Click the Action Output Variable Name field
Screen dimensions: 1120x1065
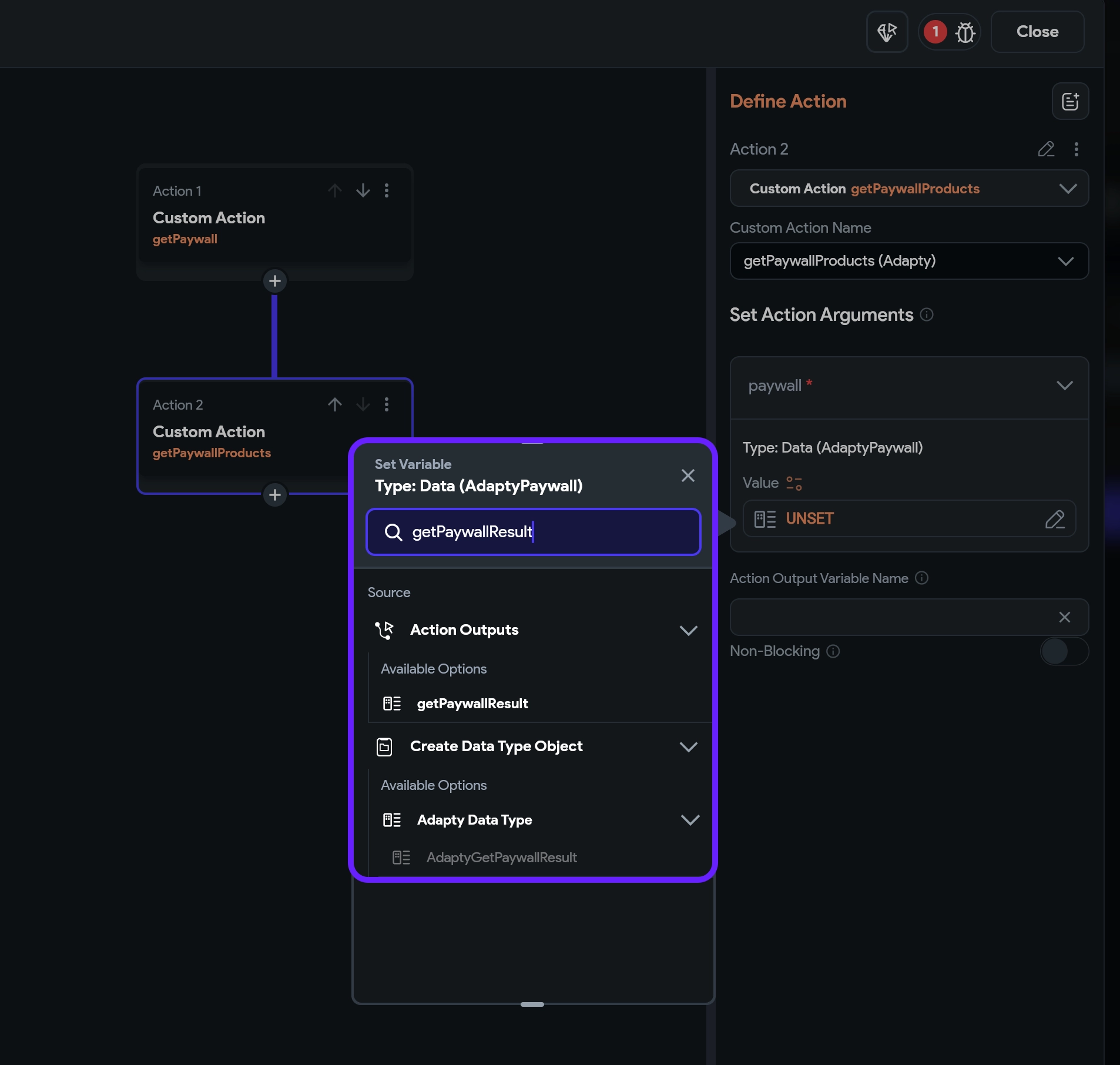pyautogui.click(x=890, y=617)
